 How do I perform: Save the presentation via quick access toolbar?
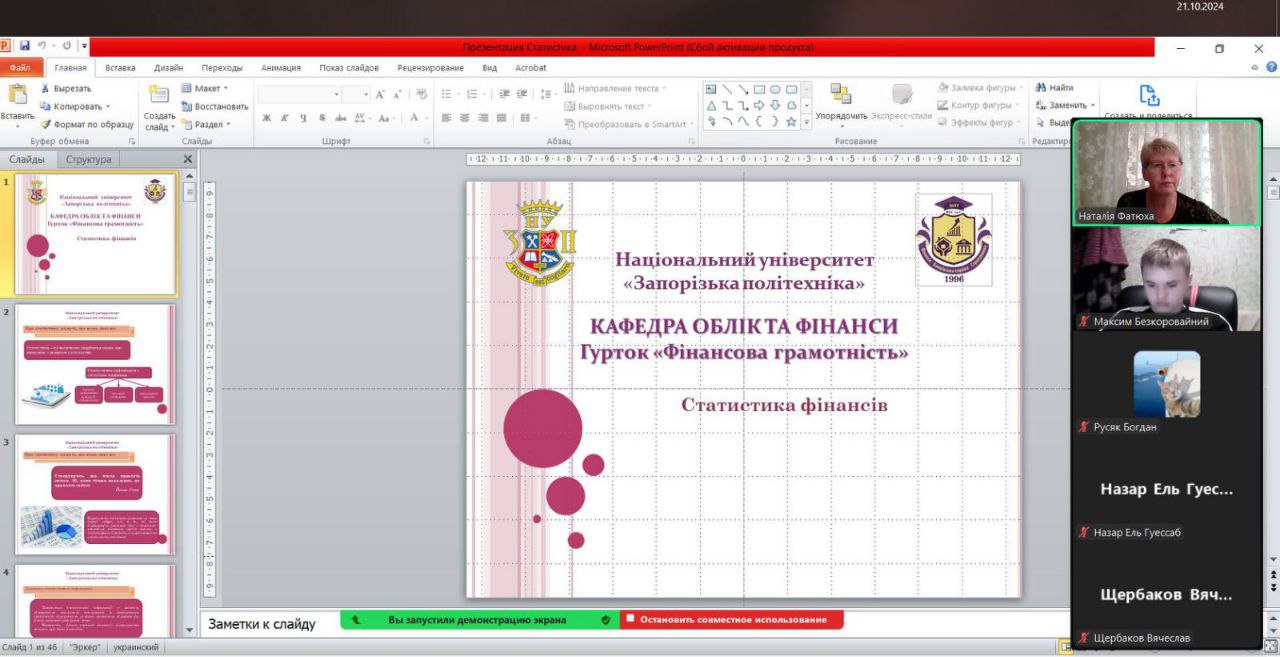tap(24, 46)
